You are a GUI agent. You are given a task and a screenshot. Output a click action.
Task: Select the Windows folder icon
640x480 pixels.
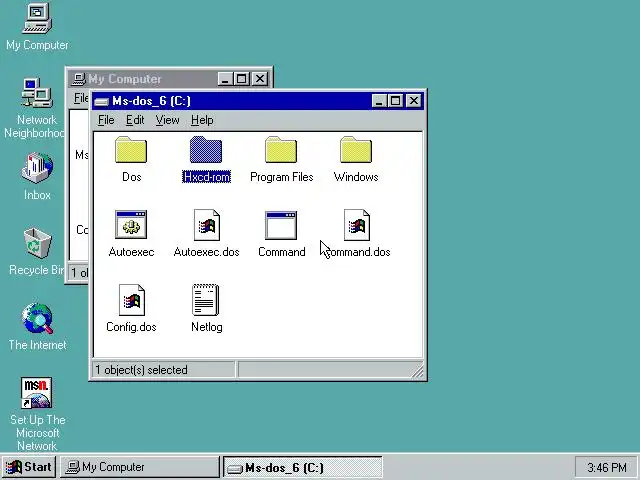pyautogui.click(x=356, y=149)
